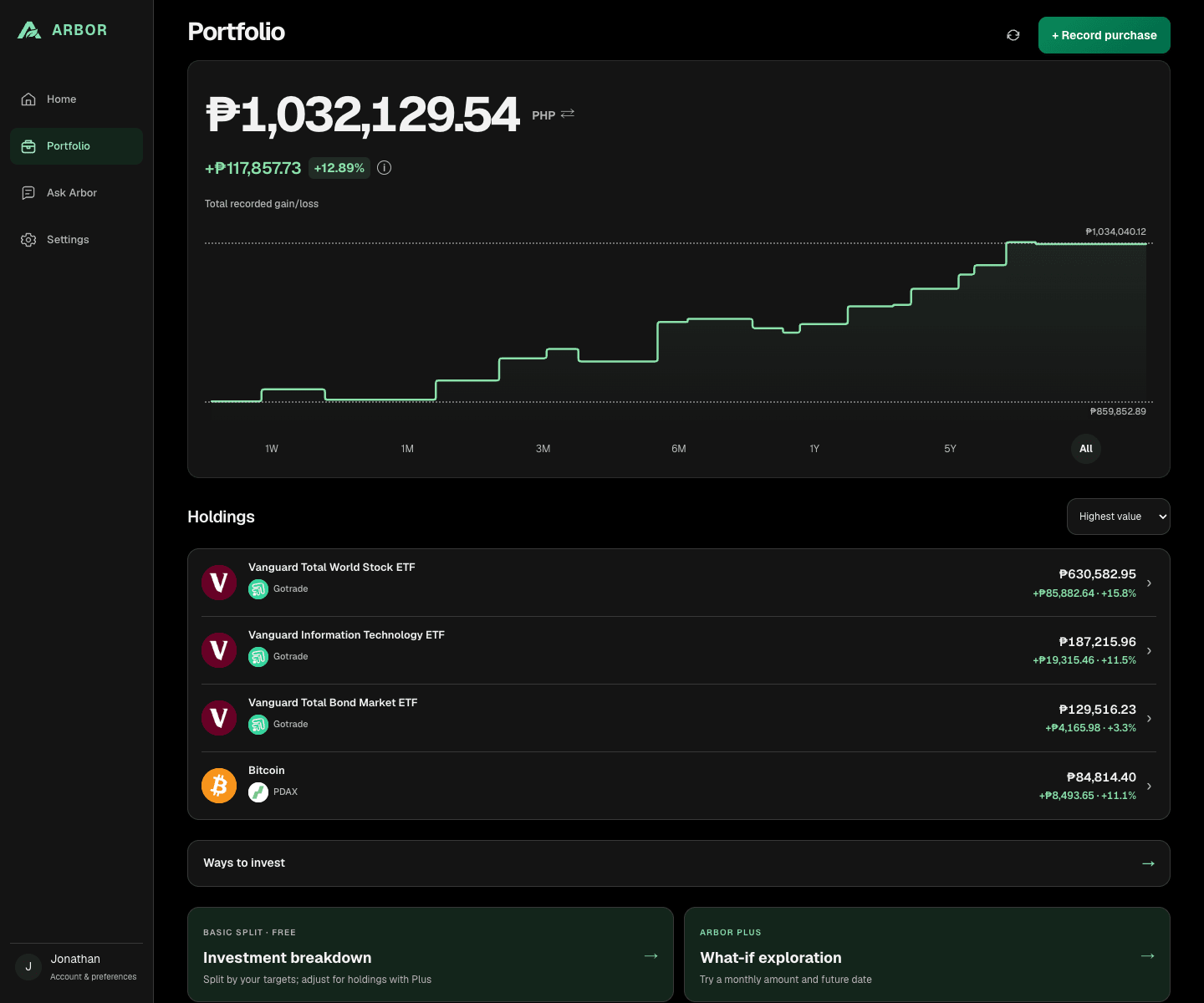
Task: Click the Record purchase button
Action: (1104, 35)
